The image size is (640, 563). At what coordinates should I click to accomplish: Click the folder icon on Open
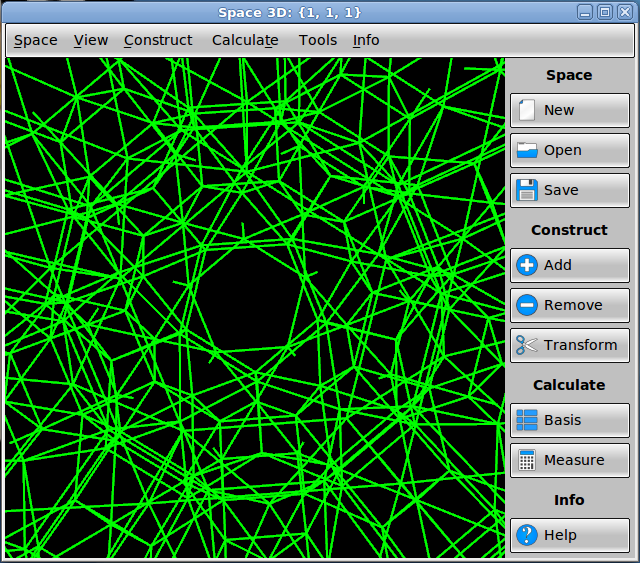coord(527,150)
